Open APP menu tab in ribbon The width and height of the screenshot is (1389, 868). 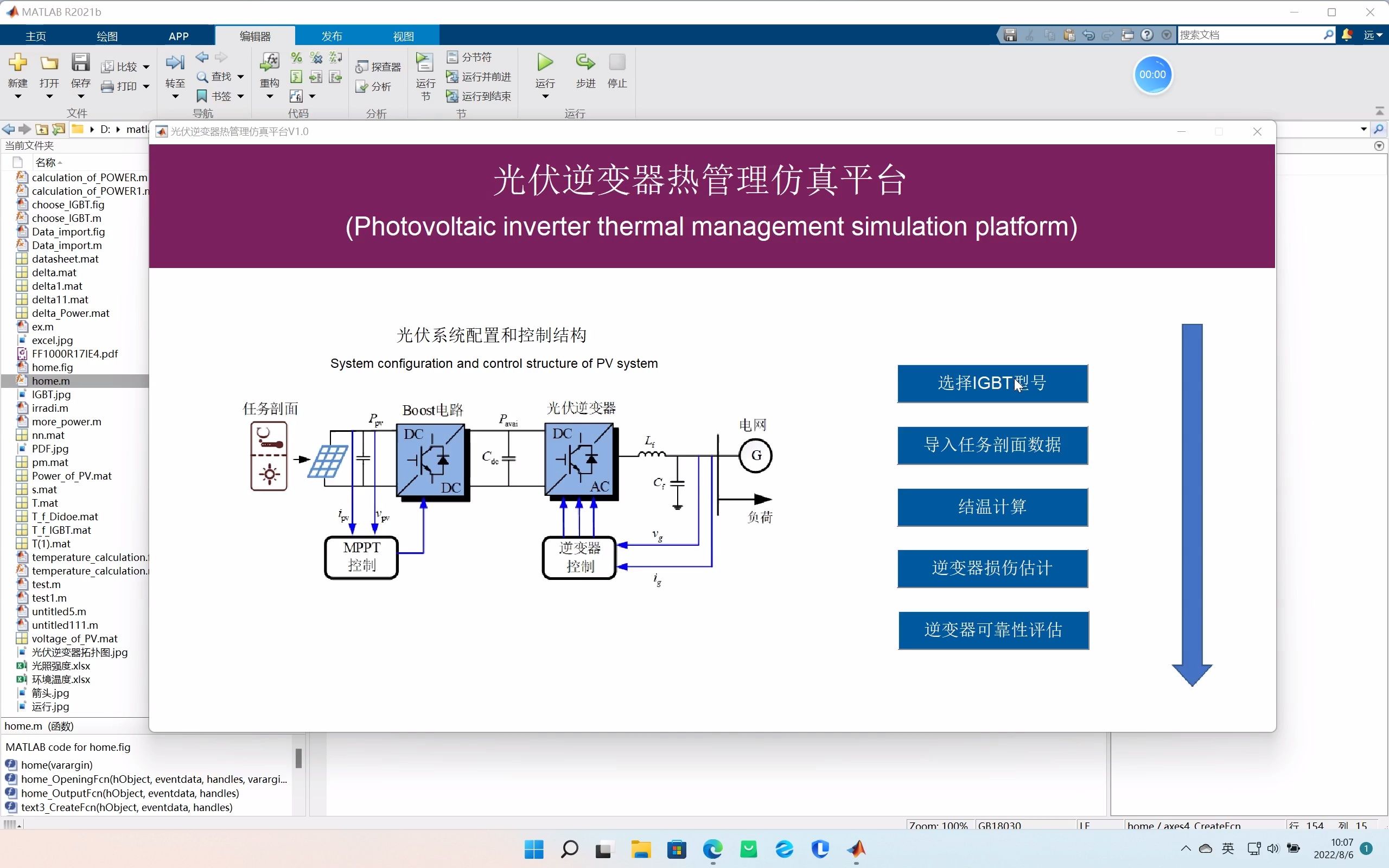click(179, 36)
